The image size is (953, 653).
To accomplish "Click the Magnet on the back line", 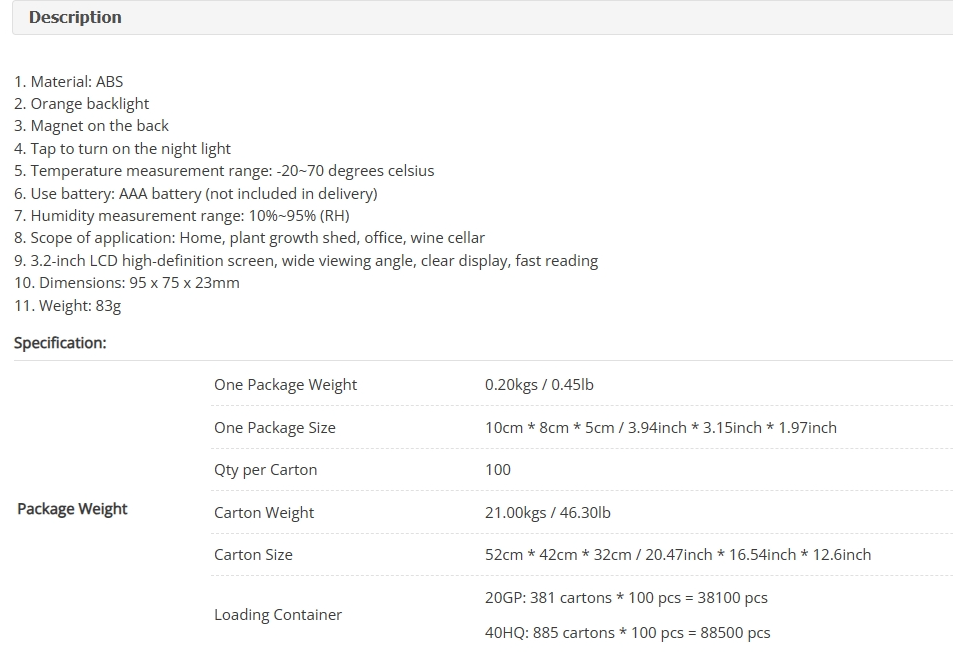I will pyautogui.click(x=91, y=126).
